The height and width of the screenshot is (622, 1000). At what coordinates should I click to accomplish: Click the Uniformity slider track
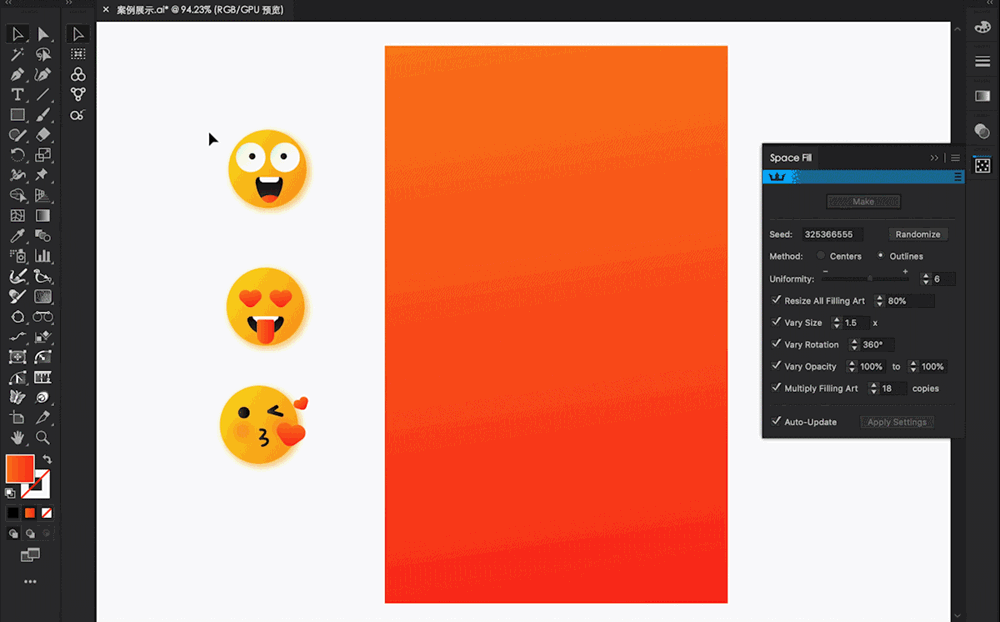(x=865, y=279)
